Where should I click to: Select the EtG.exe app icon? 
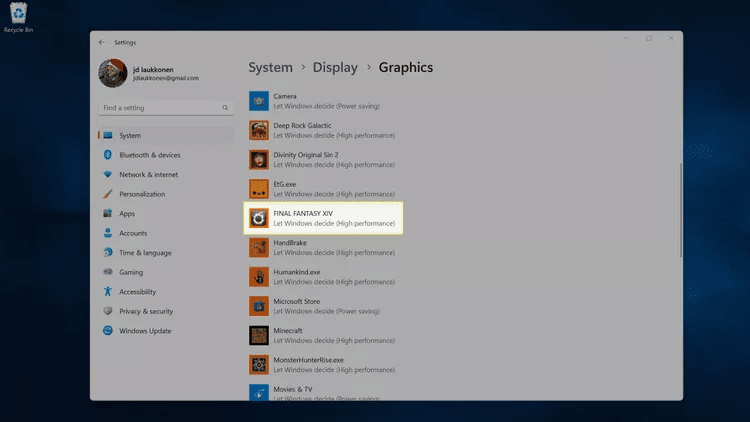[259, 189]
